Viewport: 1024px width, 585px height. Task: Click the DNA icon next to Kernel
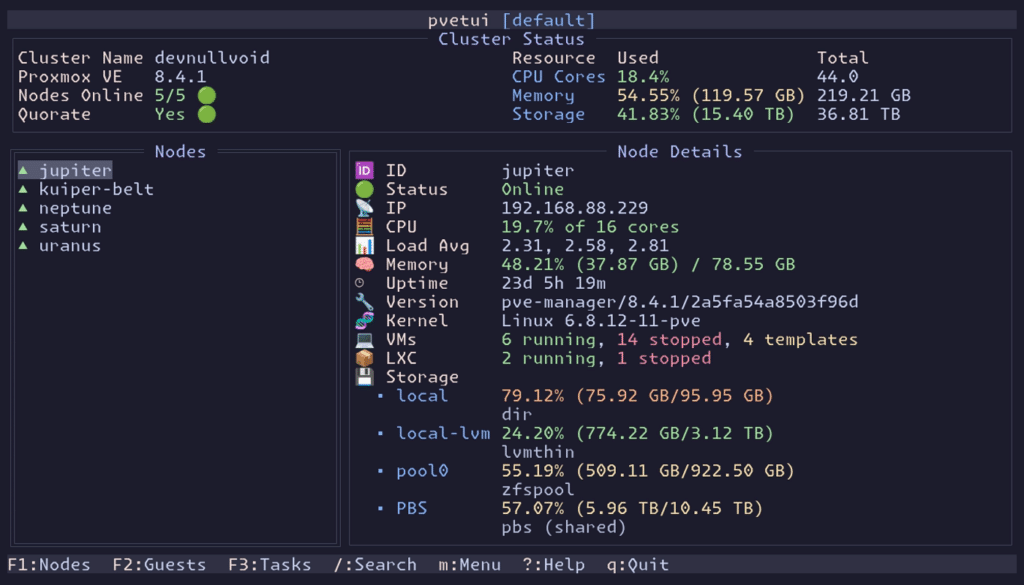[x=364, y=321]
